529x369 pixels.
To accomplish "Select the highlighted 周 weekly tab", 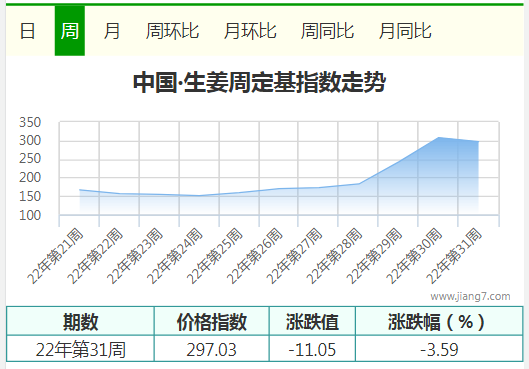I will 70,31.
